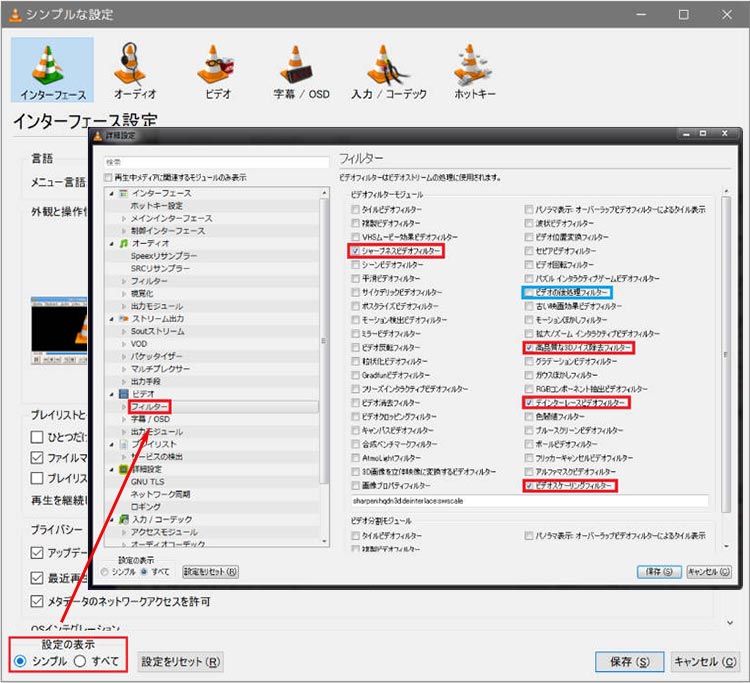750x683 pixels.
Task: Uncheck デインターレースビデオフィルター checkbox
Action: [529, 403]
